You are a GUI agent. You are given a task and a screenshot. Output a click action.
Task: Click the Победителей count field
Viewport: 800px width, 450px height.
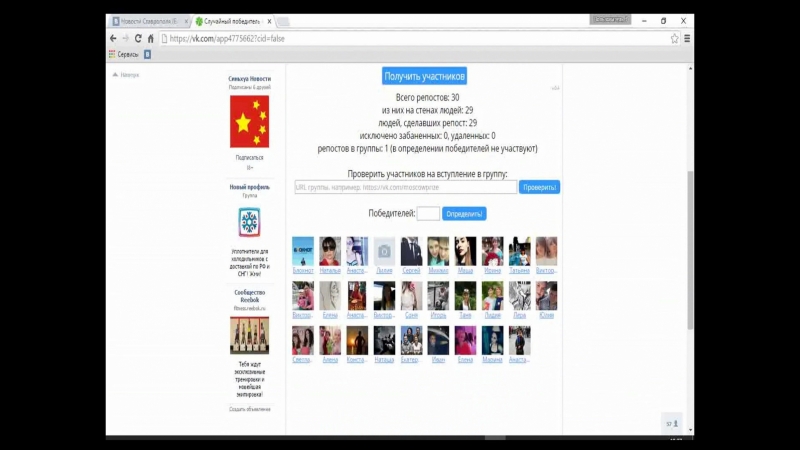(x=428, y=213)
